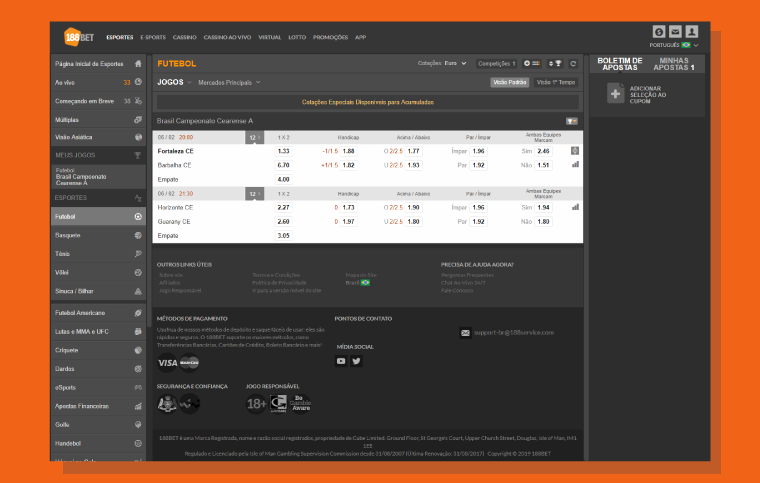Select Barbalha CE 1X2 odds 6.70

click(284, 165)
